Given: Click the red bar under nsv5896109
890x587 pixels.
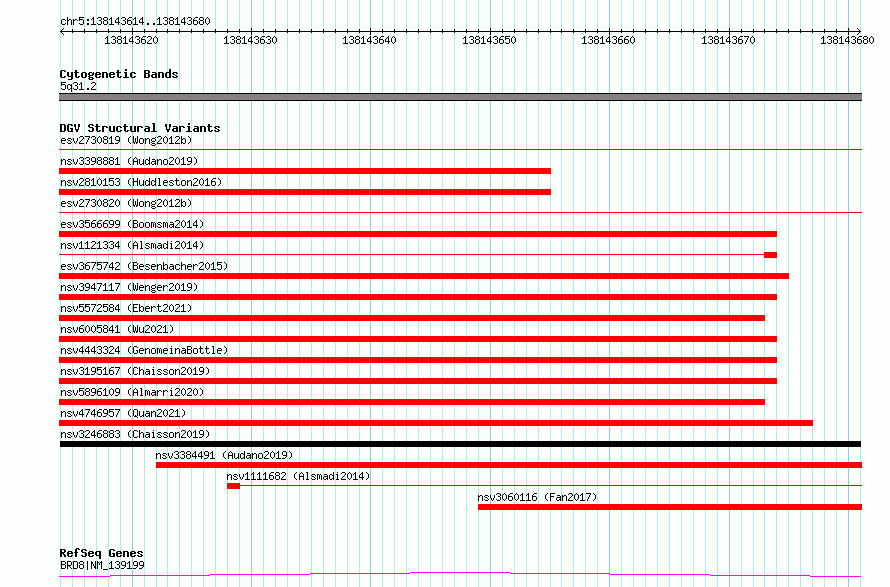Looking at the screenshot, I should [412, 402].
